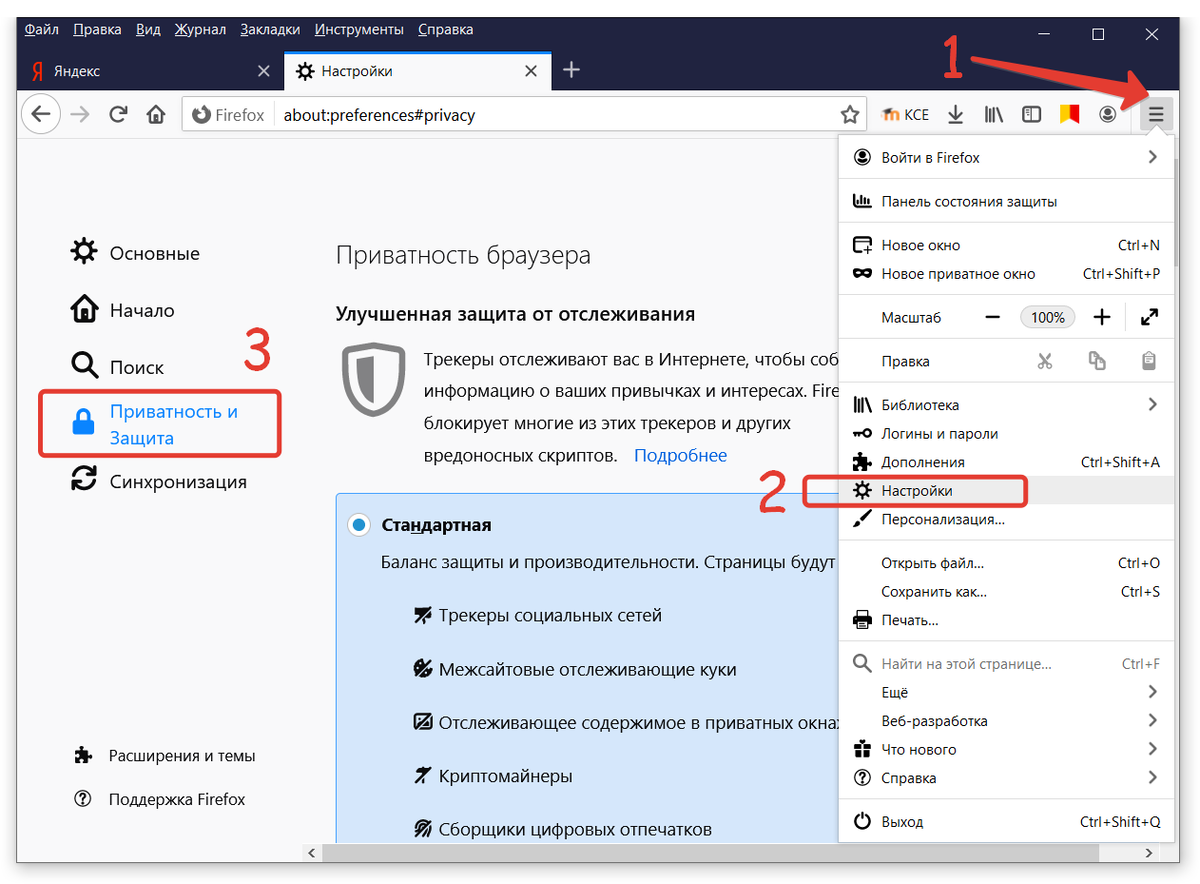
Task: Close the Яндекс tab
Action: (264, 71)
